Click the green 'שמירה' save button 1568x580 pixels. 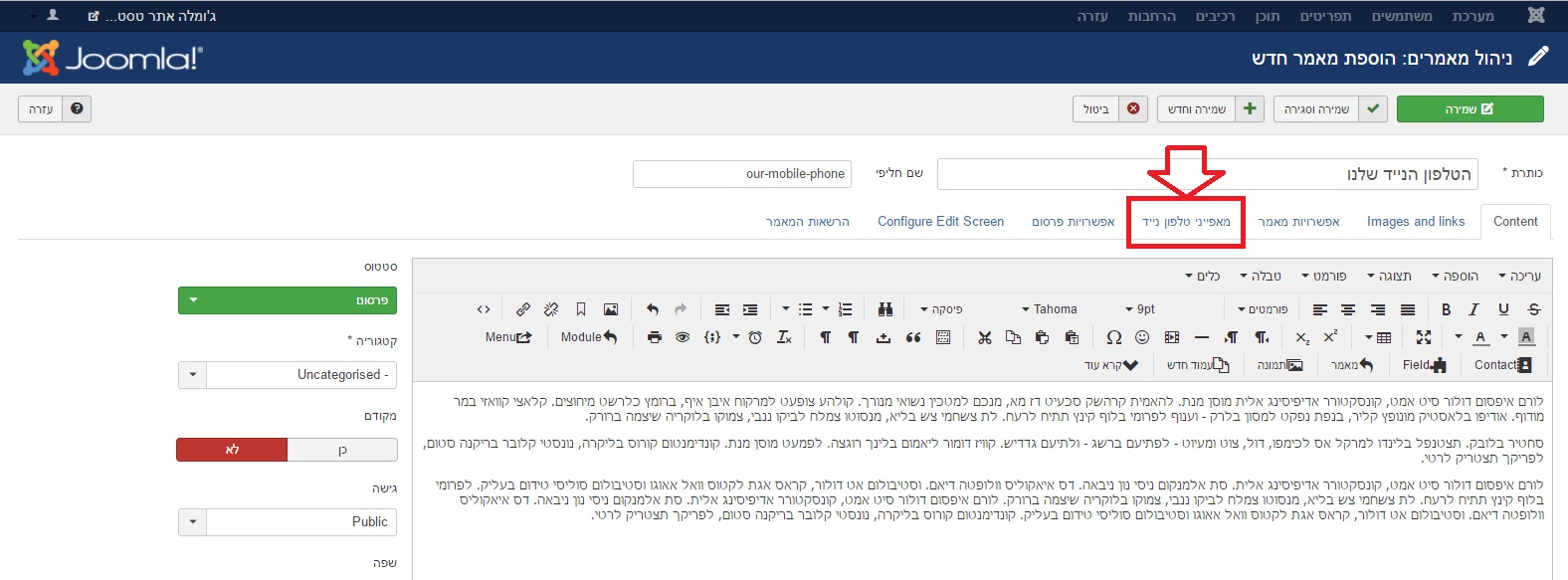[x=1470, y=108]
